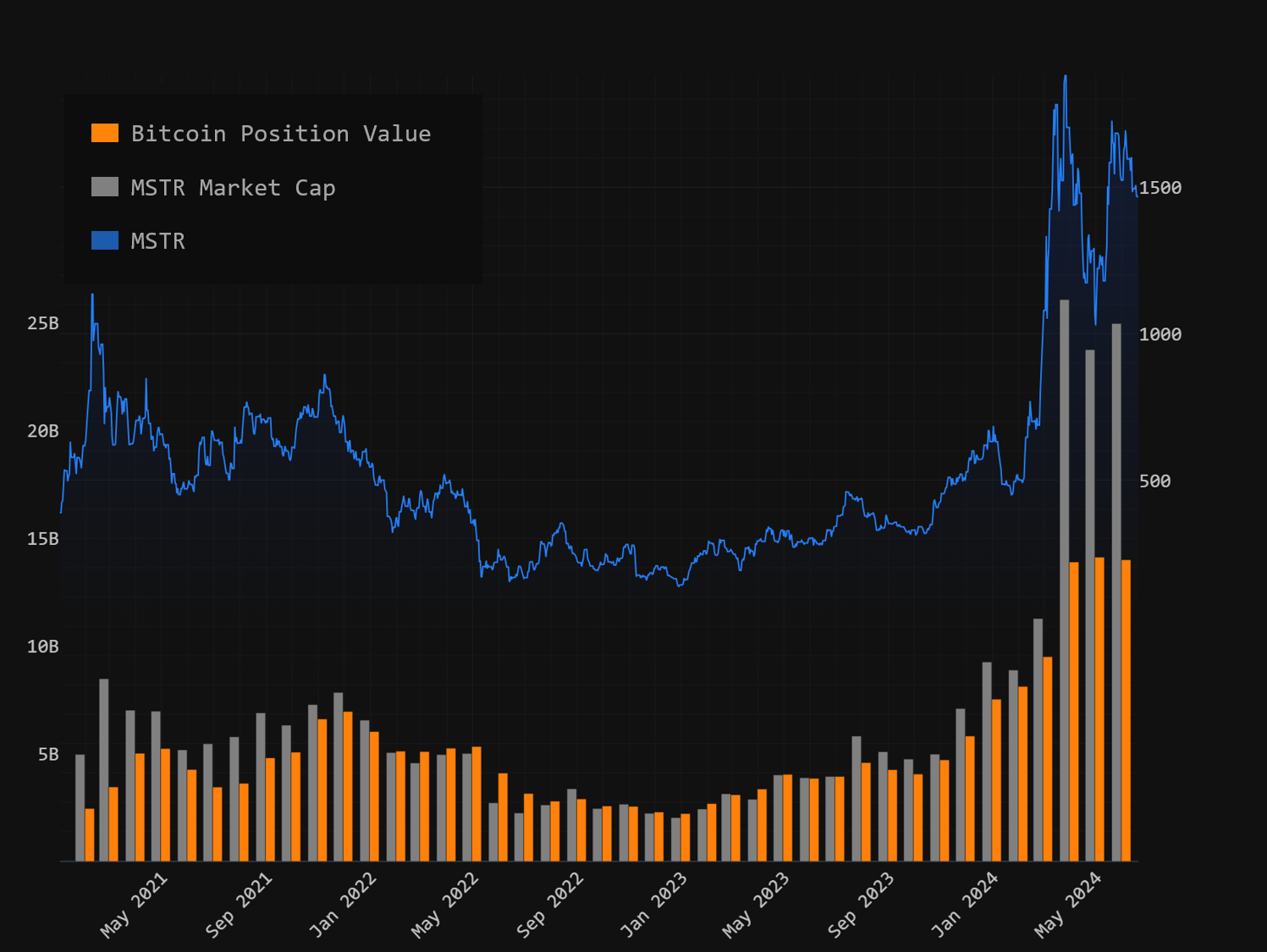
Task: Click the May 2023 x-axis label
Action: pos(756,905)
